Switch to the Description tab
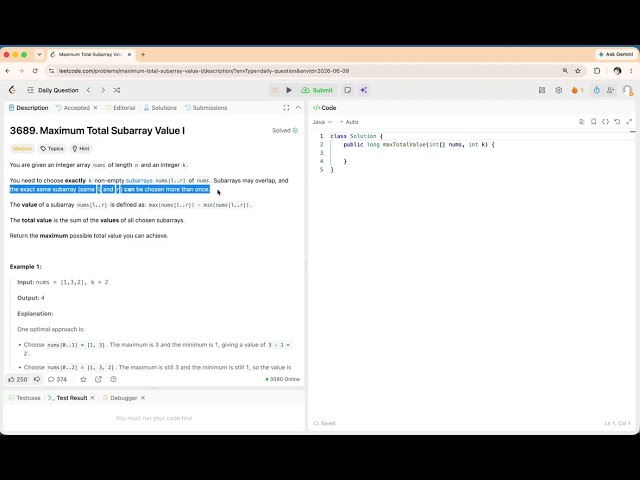This screenshot has height=480, width=640. [x=29, y=108]
